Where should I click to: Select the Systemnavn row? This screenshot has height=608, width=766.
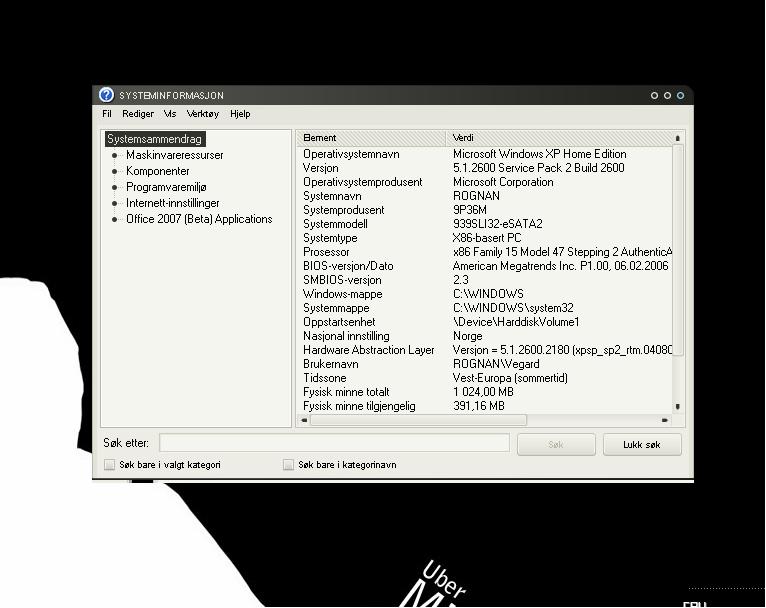(485, 196)
